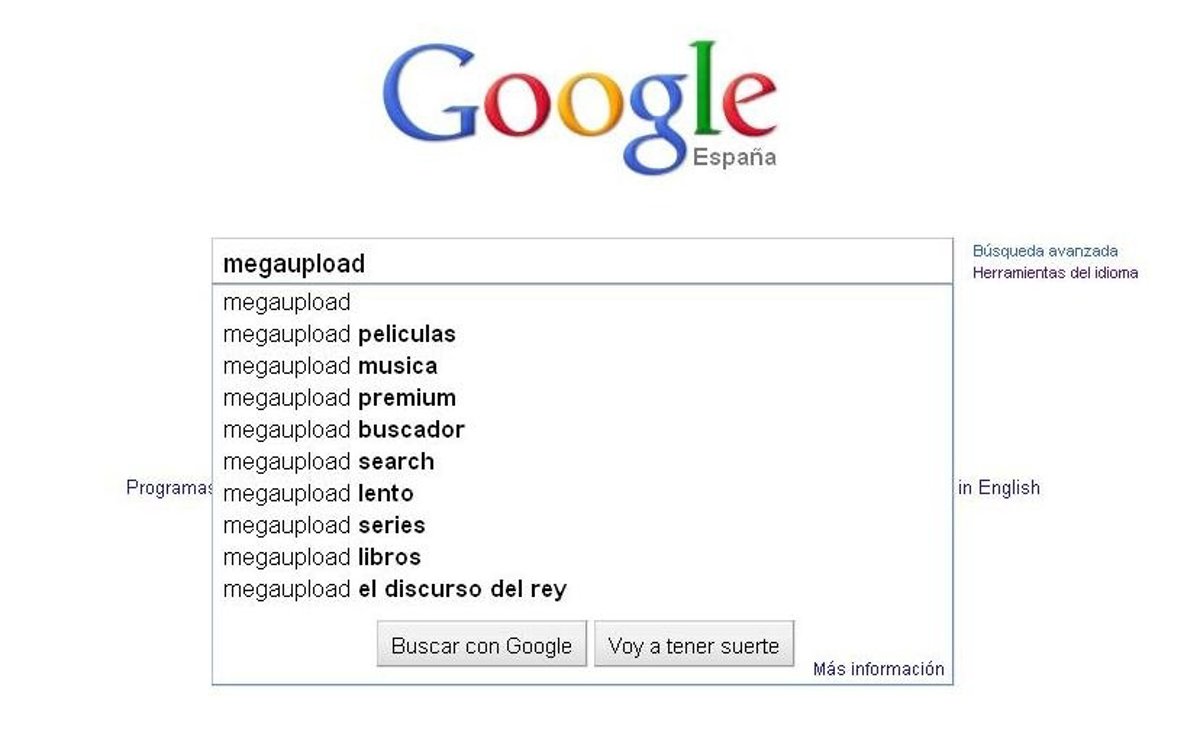This screenshot has width=1200, height=752.
Task: Open the Más información link
Action: point(878,669)
